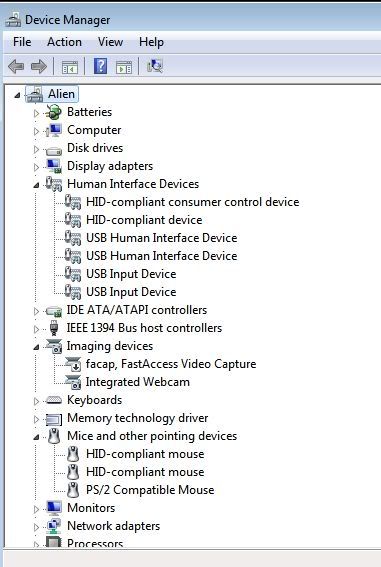This screenshot has height=567, width=381.
Task: Click the Show/Hide Action Pane toolbar icon
Action: (x=124, y=67)
